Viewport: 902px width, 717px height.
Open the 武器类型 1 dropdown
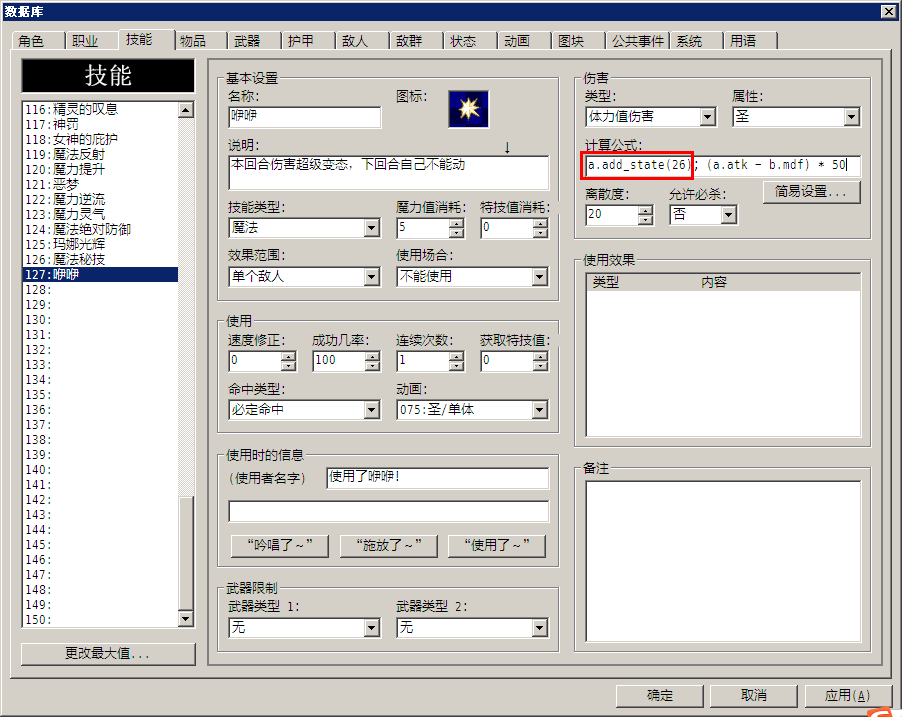[304, 627]
